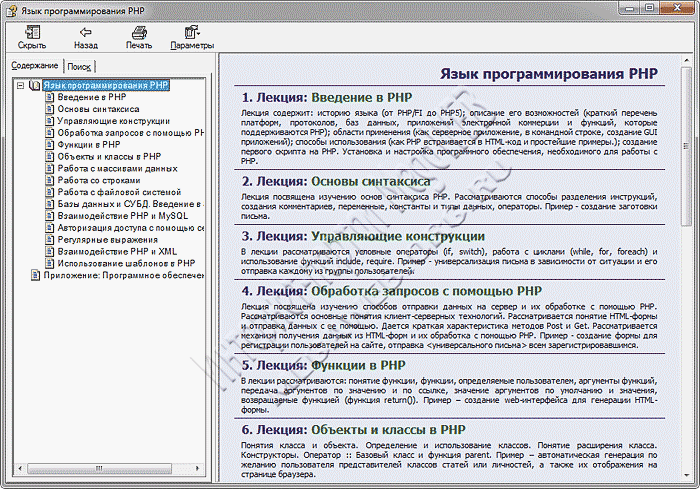
Task: Click the page title Язык программирования PHP
Action: point(549,74)
